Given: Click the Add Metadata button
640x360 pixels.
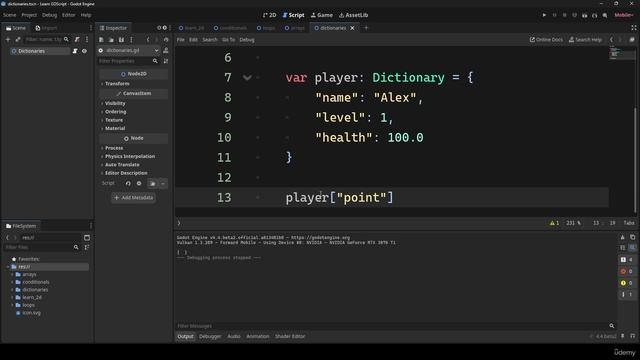Looking at the screenshot, I should (x=133, y=198).
